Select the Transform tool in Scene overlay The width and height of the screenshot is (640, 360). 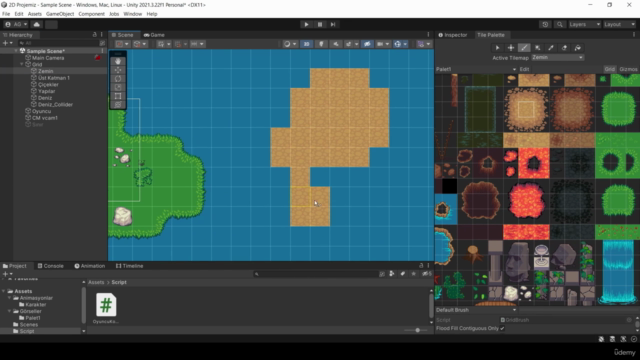[118, 105]
